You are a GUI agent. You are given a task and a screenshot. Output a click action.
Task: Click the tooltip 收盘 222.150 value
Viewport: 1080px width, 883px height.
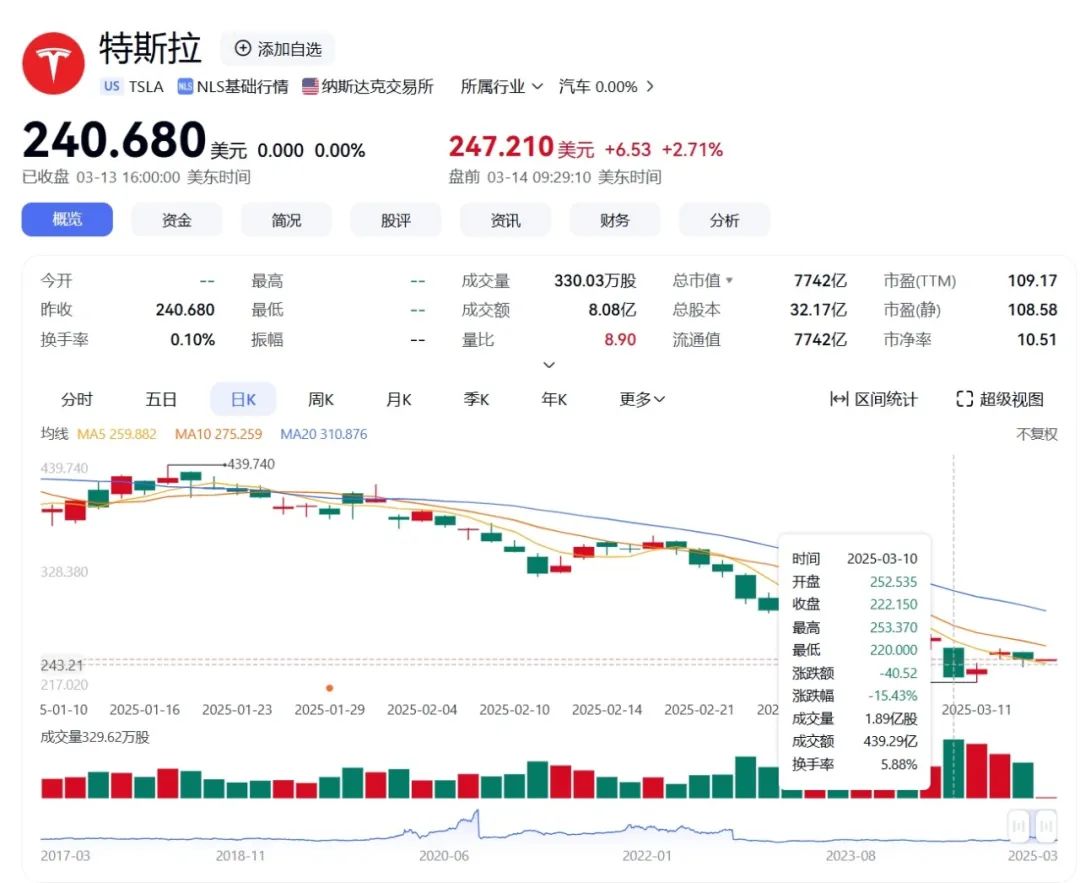pyautogui.click(x=893, y=604)
